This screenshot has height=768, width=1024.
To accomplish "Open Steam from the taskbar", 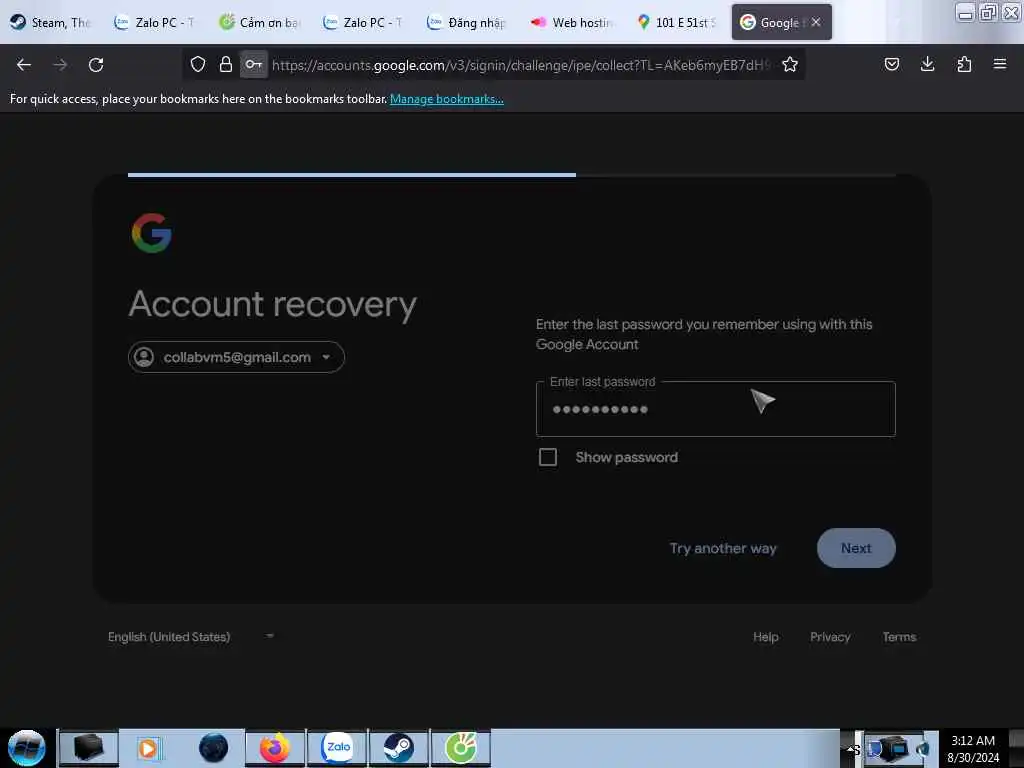I will coord(398,748).
